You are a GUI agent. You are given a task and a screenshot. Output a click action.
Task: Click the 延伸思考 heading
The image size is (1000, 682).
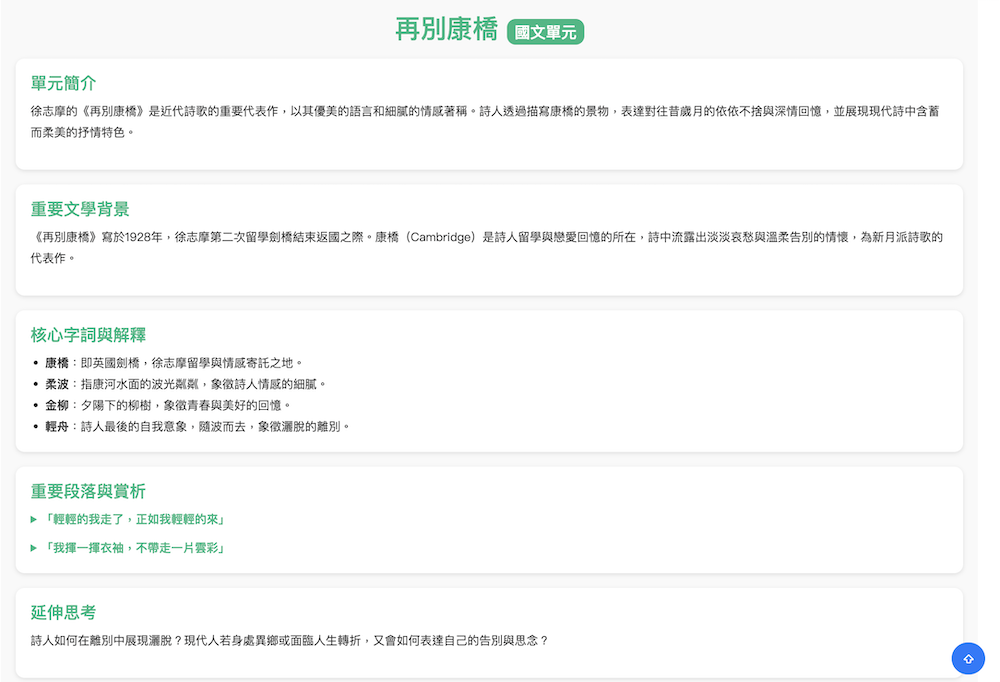point(63,612)
